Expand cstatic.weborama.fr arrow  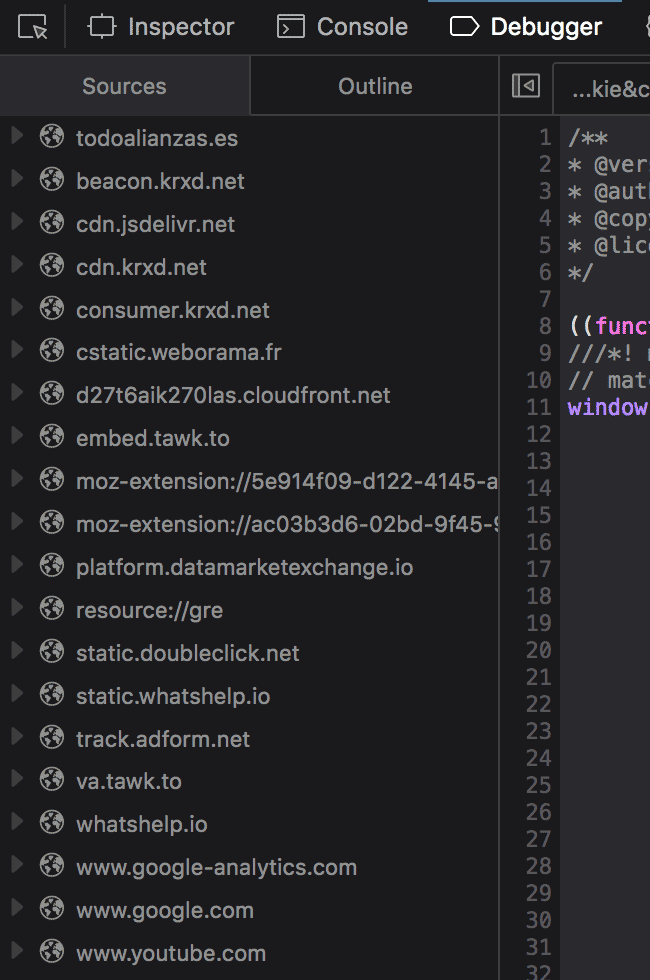click(18, 351)
